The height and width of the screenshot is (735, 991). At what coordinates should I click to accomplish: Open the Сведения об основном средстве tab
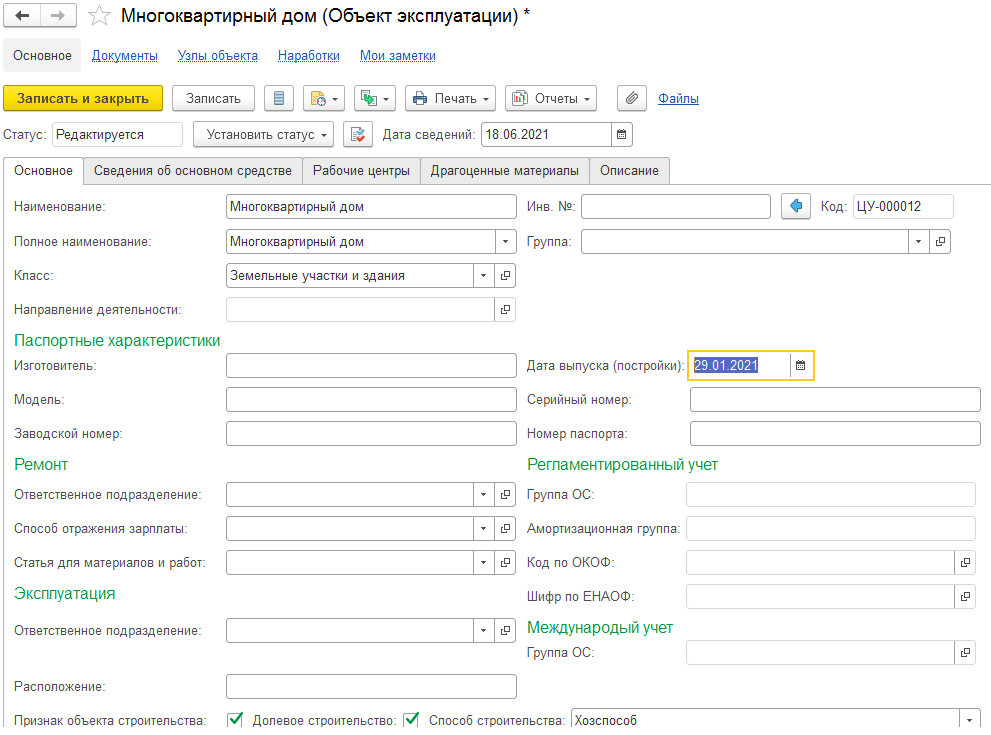(x=192, y=171)
